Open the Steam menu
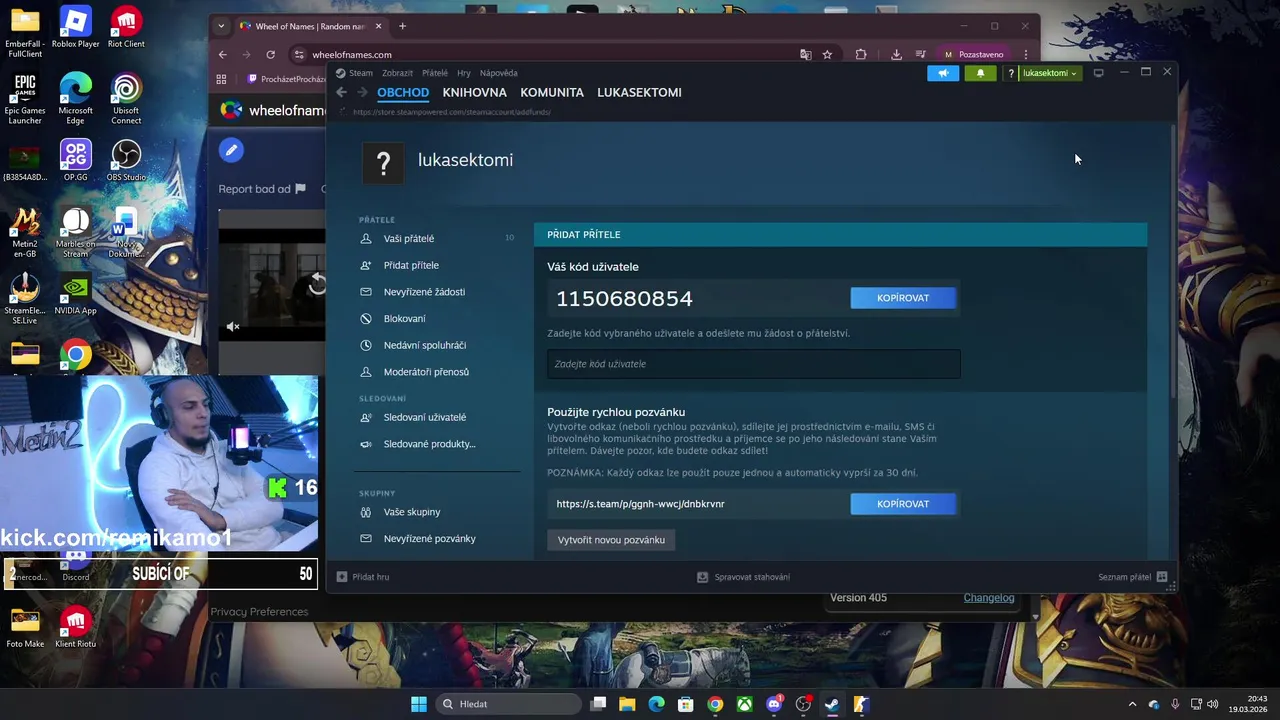 pyautogui.click(x=360, y=73)
